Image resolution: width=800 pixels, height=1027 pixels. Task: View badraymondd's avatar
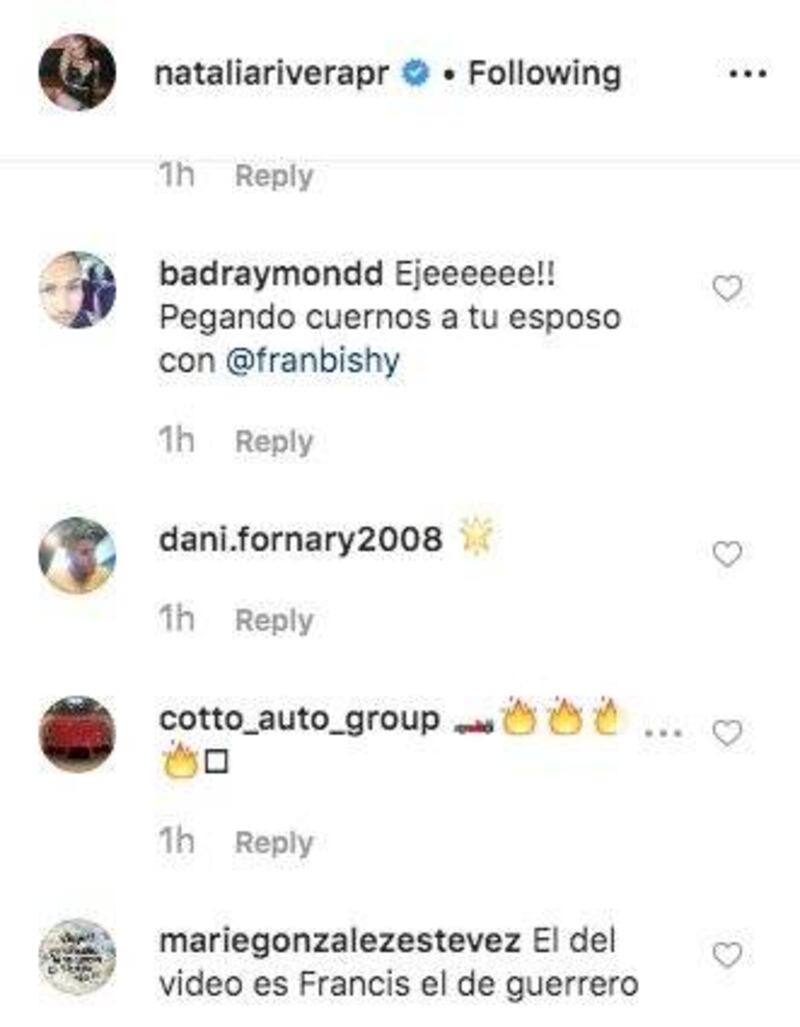[x=77, y=289]
